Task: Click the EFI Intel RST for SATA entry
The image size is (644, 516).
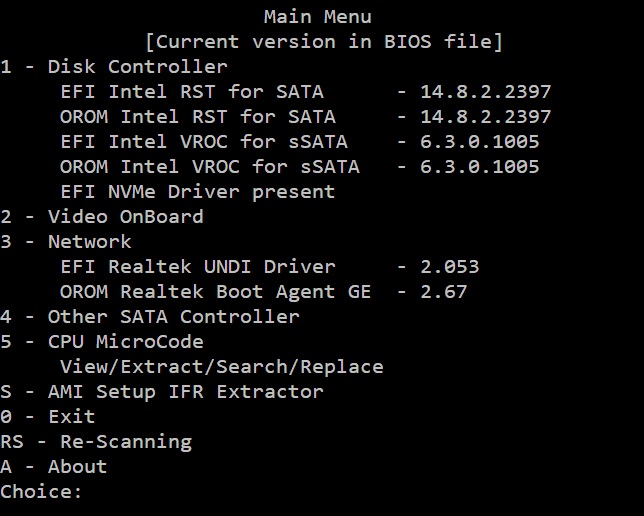Action: coord(305,91)
